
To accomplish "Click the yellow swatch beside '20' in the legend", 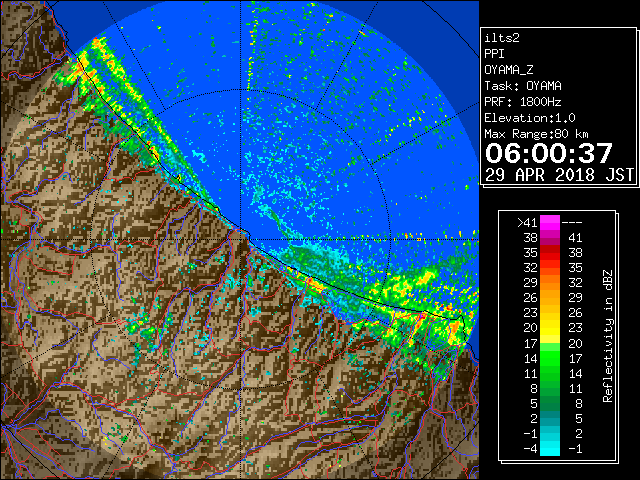I will 550,328.
